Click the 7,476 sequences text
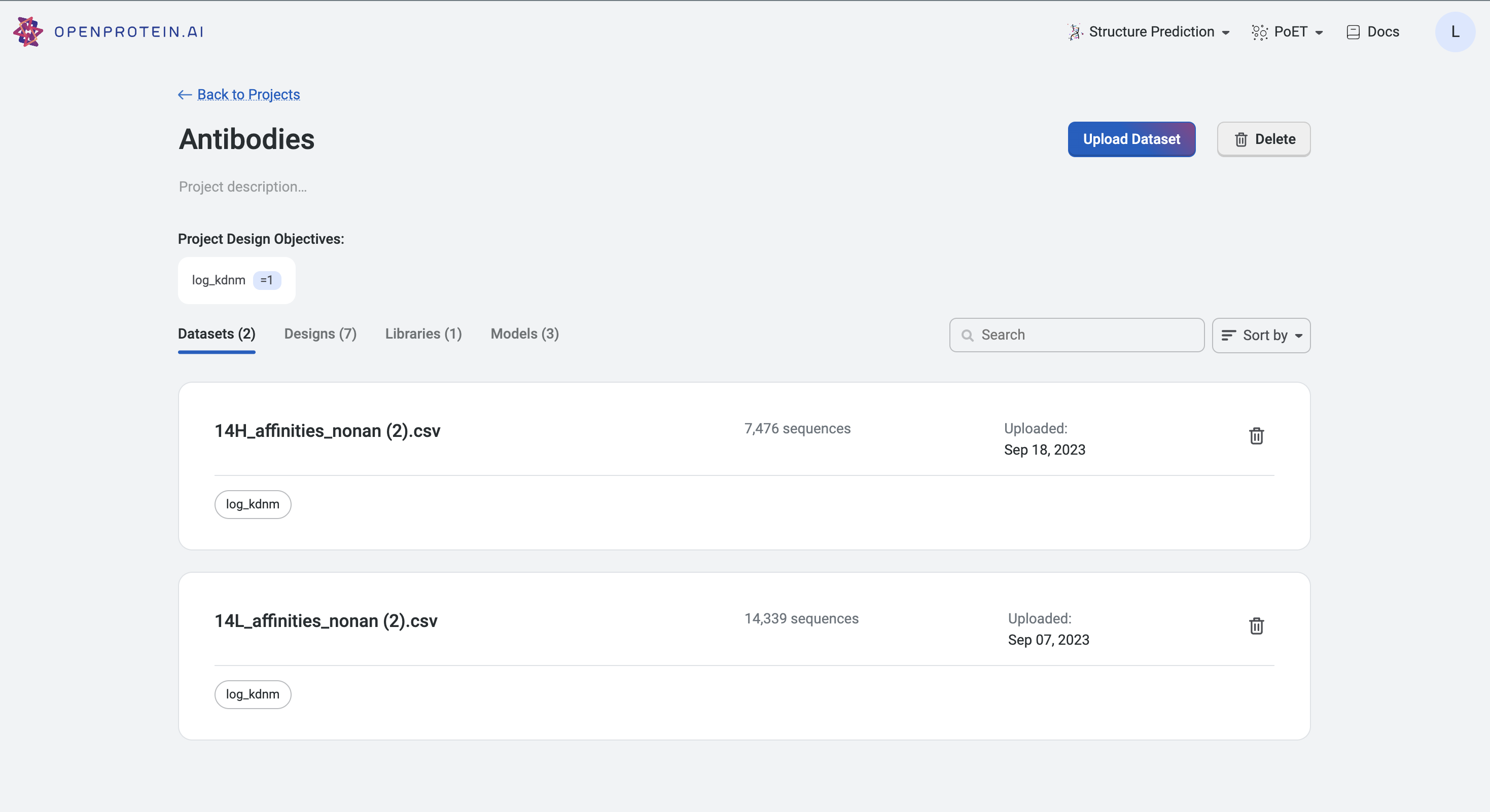 (797, 429)
